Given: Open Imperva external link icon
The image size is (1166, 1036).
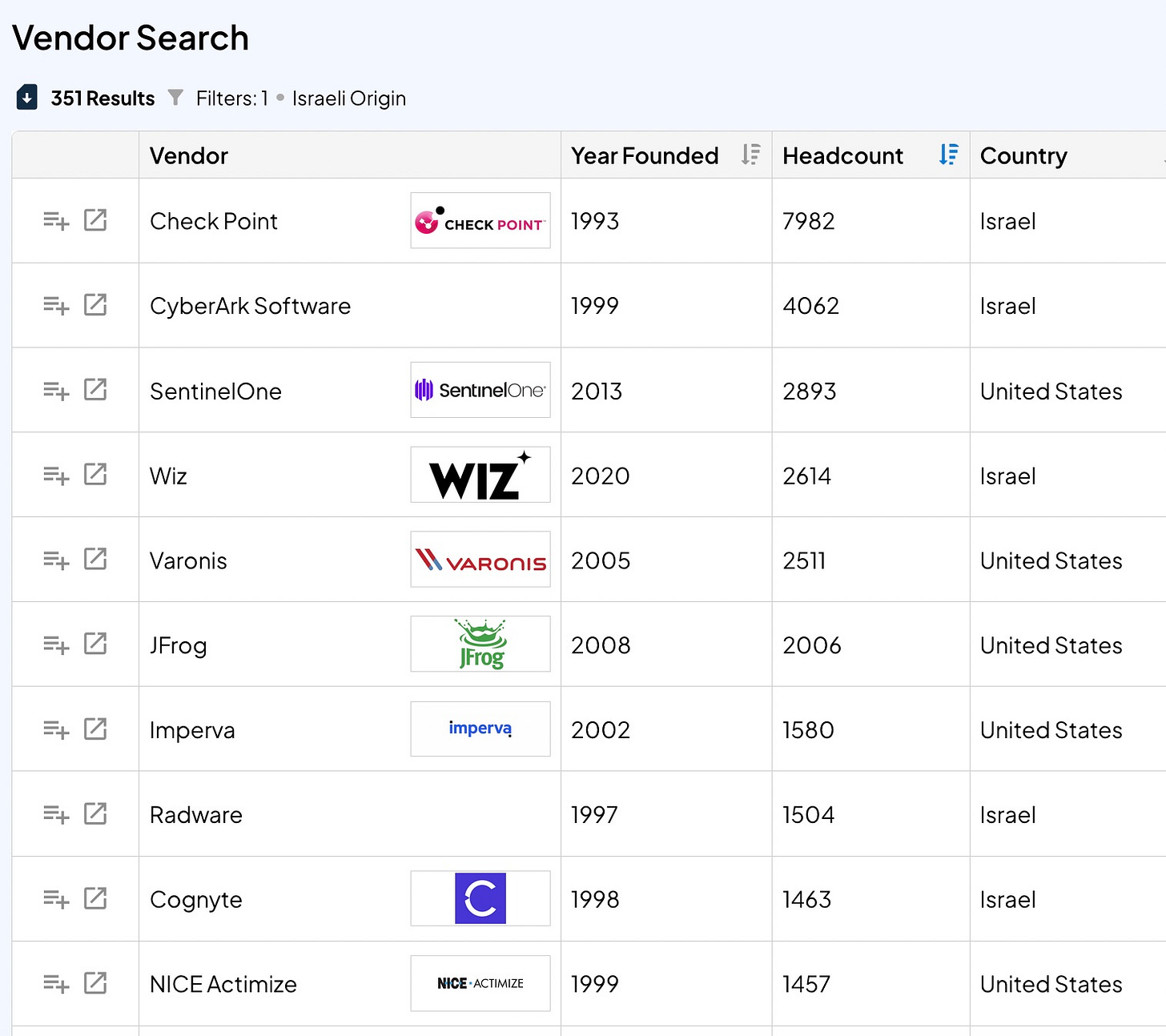Looking at the screenshot, I should click(x=95, y=729).
